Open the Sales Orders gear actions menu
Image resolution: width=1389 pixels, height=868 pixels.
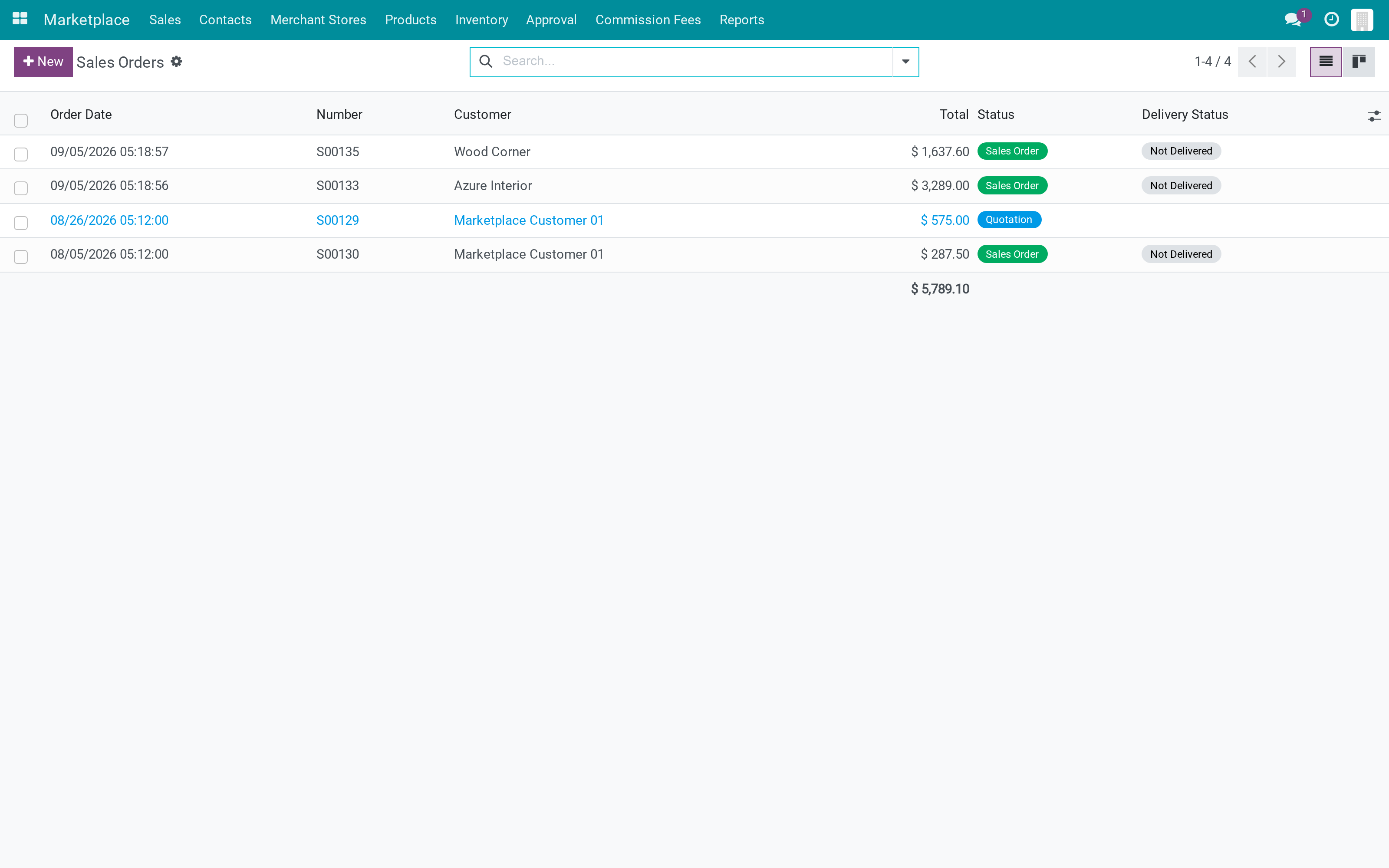(177, 62)
